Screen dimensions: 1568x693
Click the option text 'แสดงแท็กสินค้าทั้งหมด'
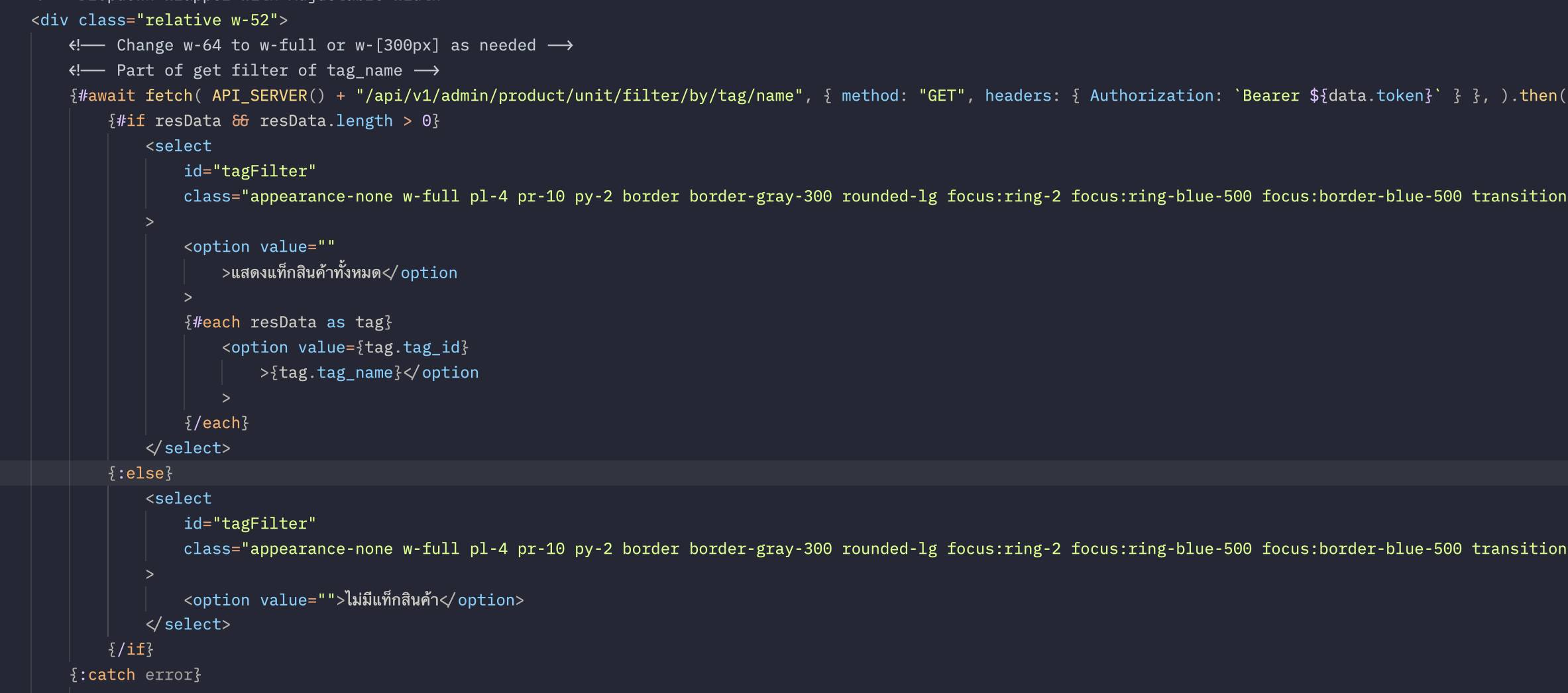(x=306, y=272)
